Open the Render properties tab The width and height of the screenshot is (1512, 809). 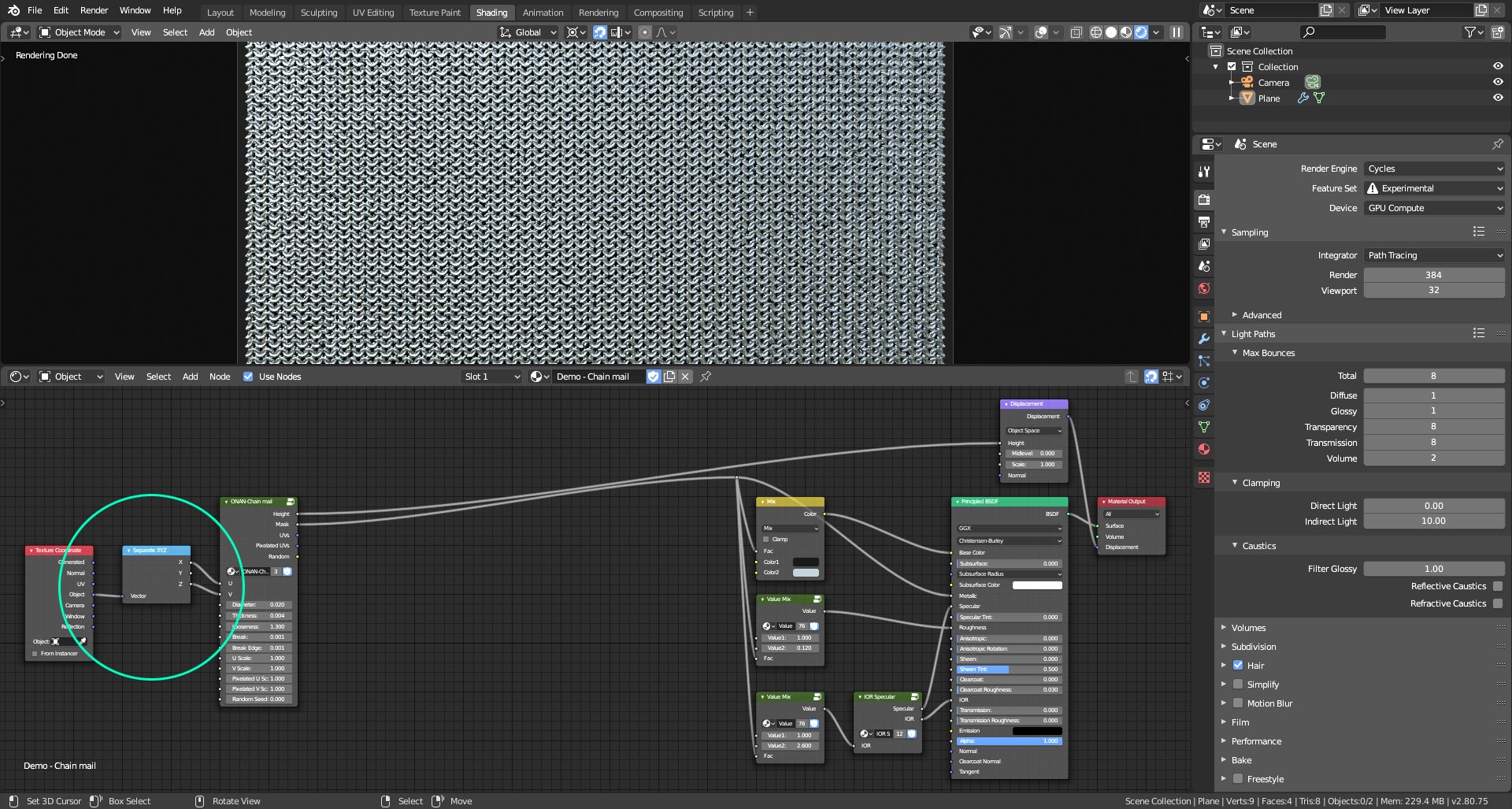point(1204,200)
